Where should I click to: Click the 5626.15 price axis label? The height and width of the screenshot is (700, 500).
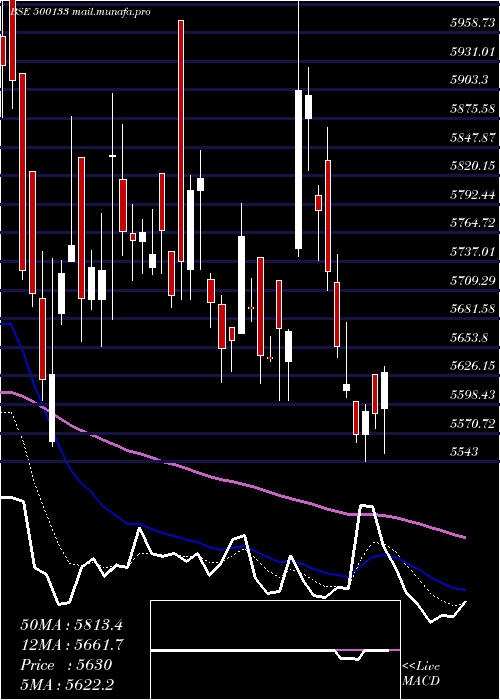tap(473, 366)
